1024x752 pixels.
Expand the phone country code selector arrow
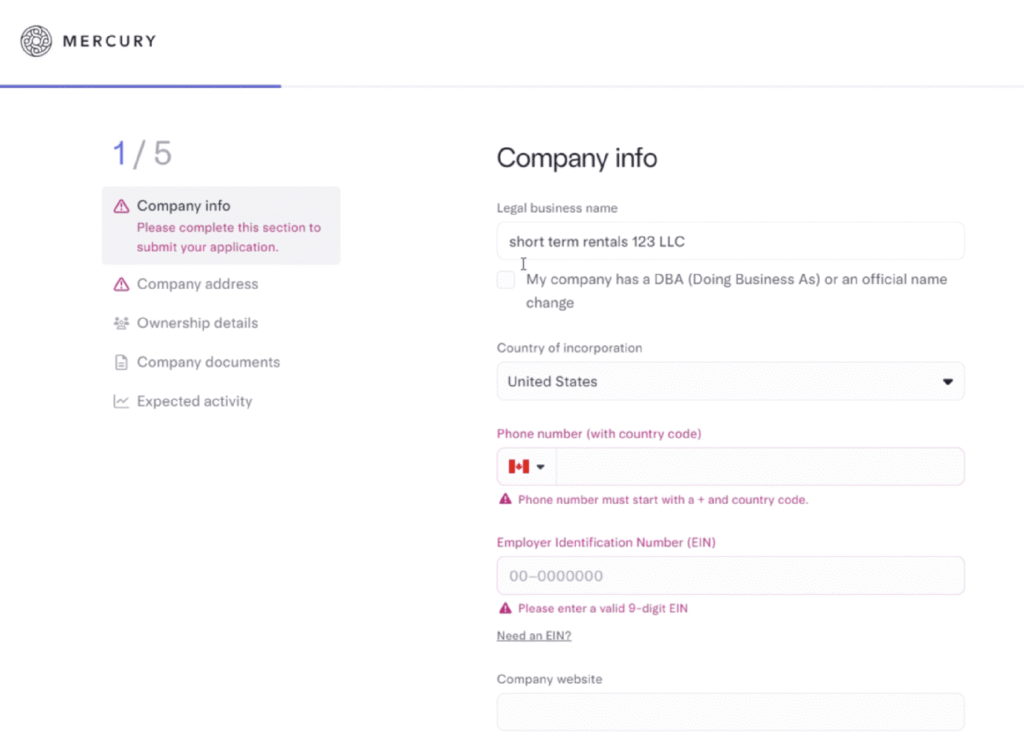point(541,467)
